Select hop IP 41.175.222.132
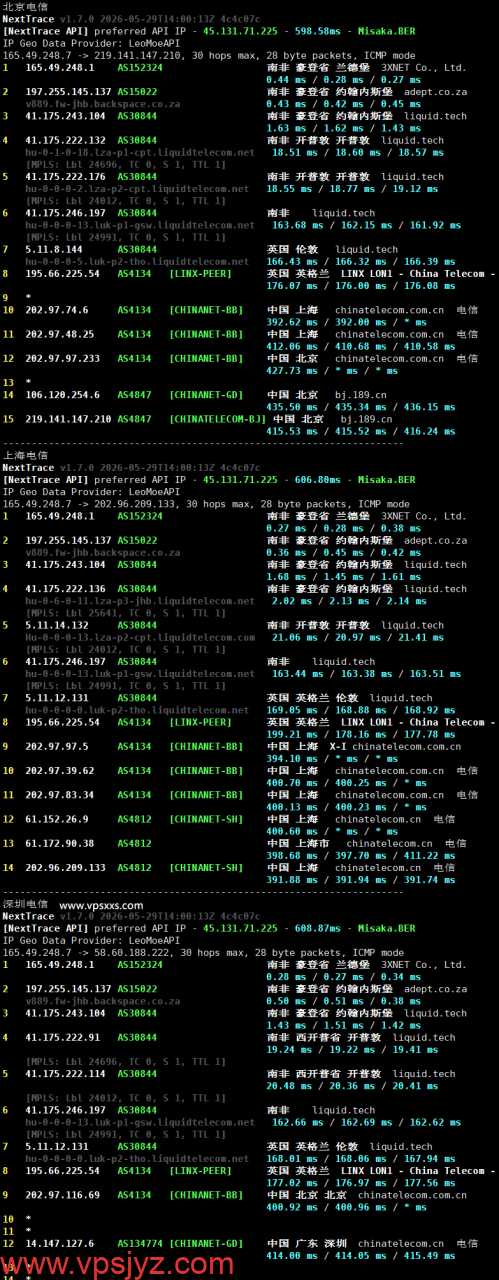Screen dimensions: 499x1280 tap(65, 140)
